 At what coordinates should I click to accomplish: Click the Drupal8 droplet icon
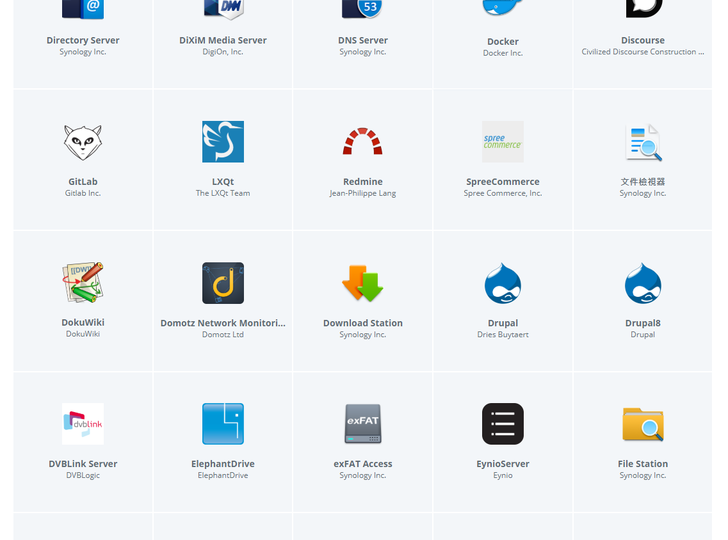[643, 283]
